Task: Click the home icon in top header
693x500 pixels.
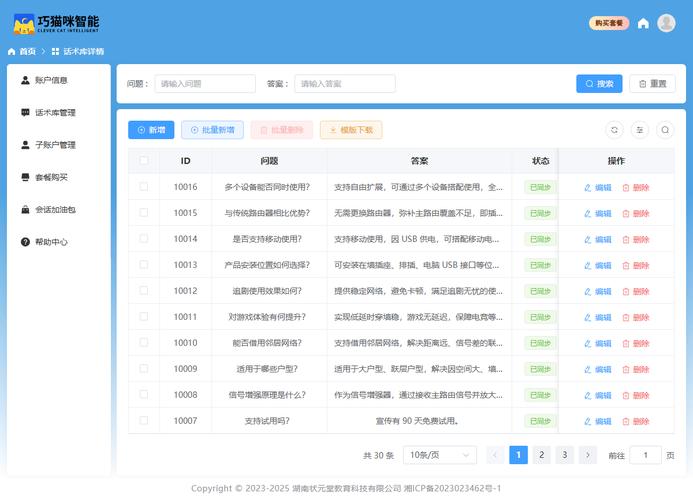Action: pyautogui.click(x=643, y=23)
